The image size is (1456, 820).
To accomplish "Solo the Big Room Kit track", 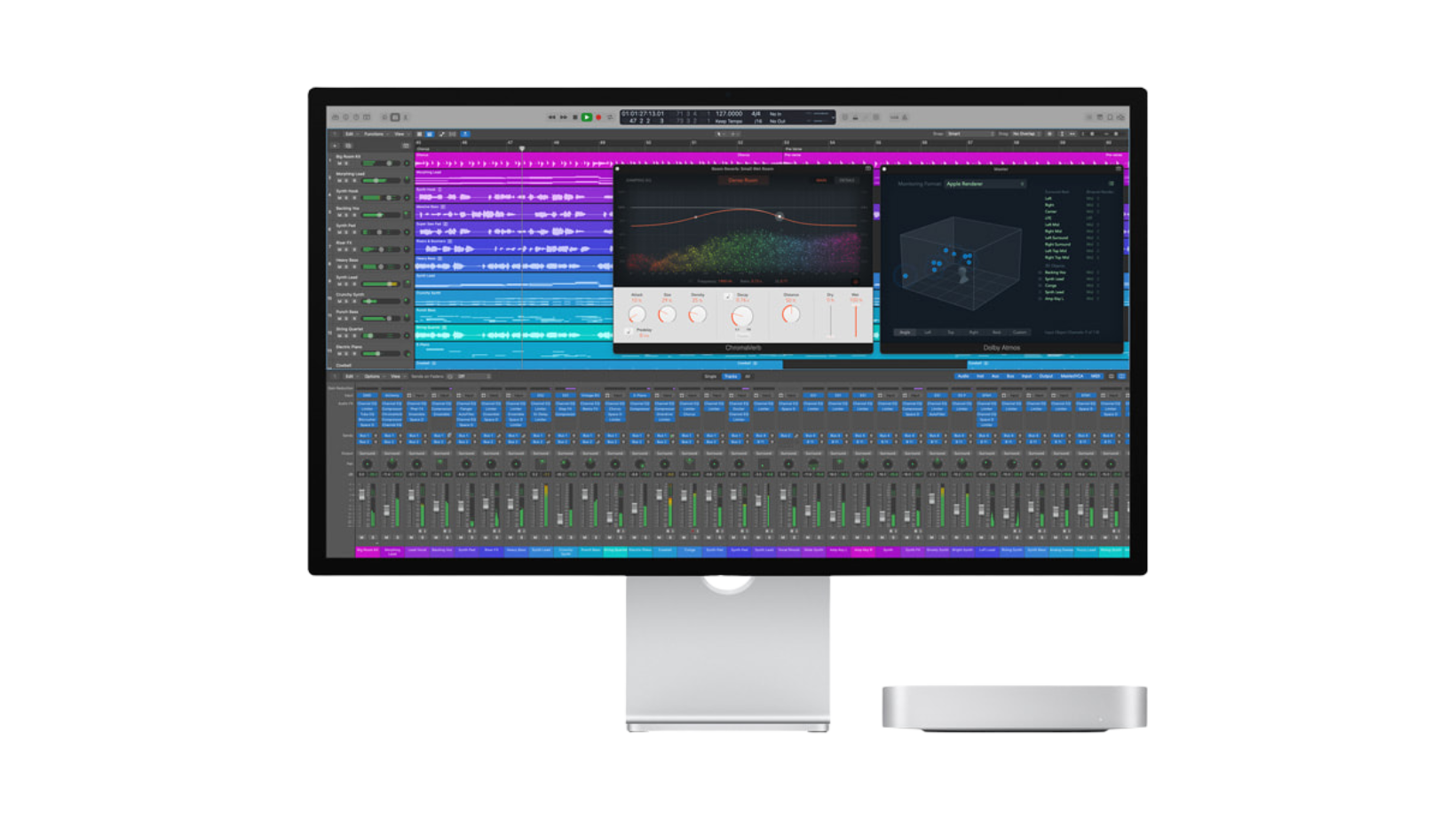I will click(x=346, y=163).
